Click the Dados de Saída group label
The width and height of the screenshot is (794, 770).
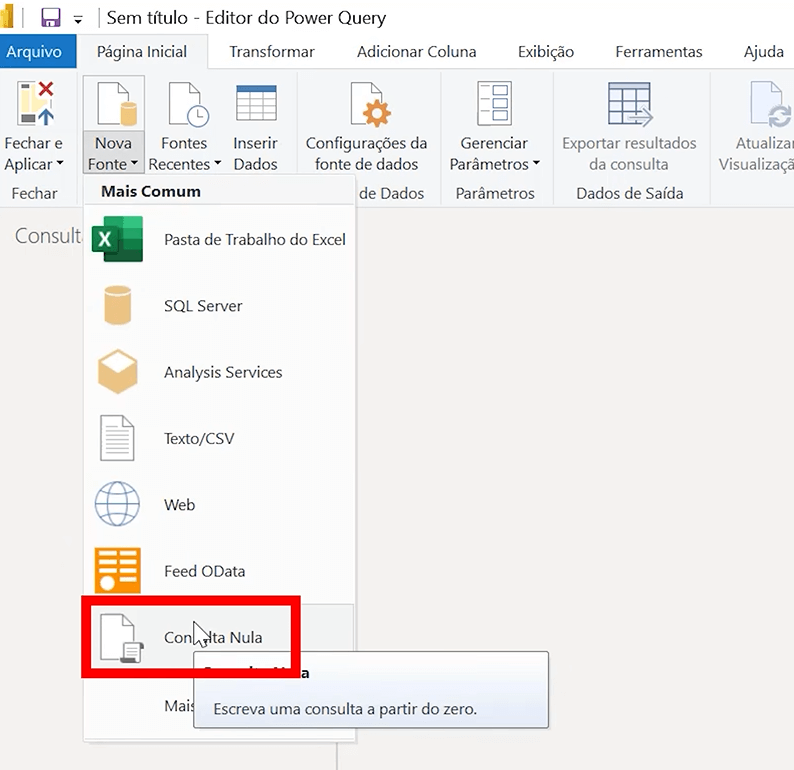pos(629,193)
